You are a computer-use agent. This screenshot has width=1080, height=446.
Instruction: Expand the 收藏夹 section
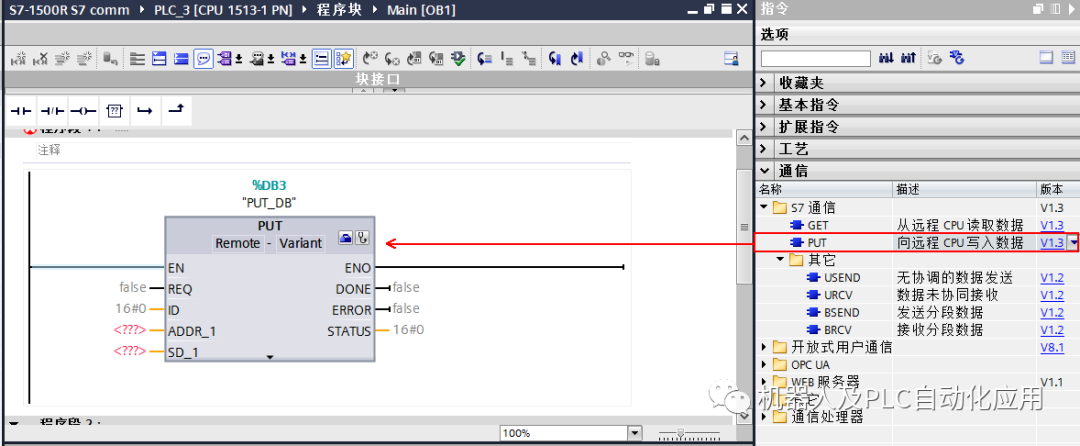click(x=762, y=83)
